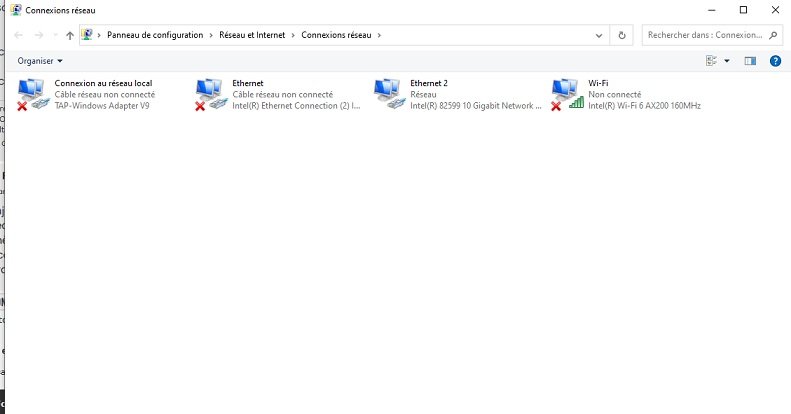
Task: Open the Help question mark icon
Action: point(775,61)
